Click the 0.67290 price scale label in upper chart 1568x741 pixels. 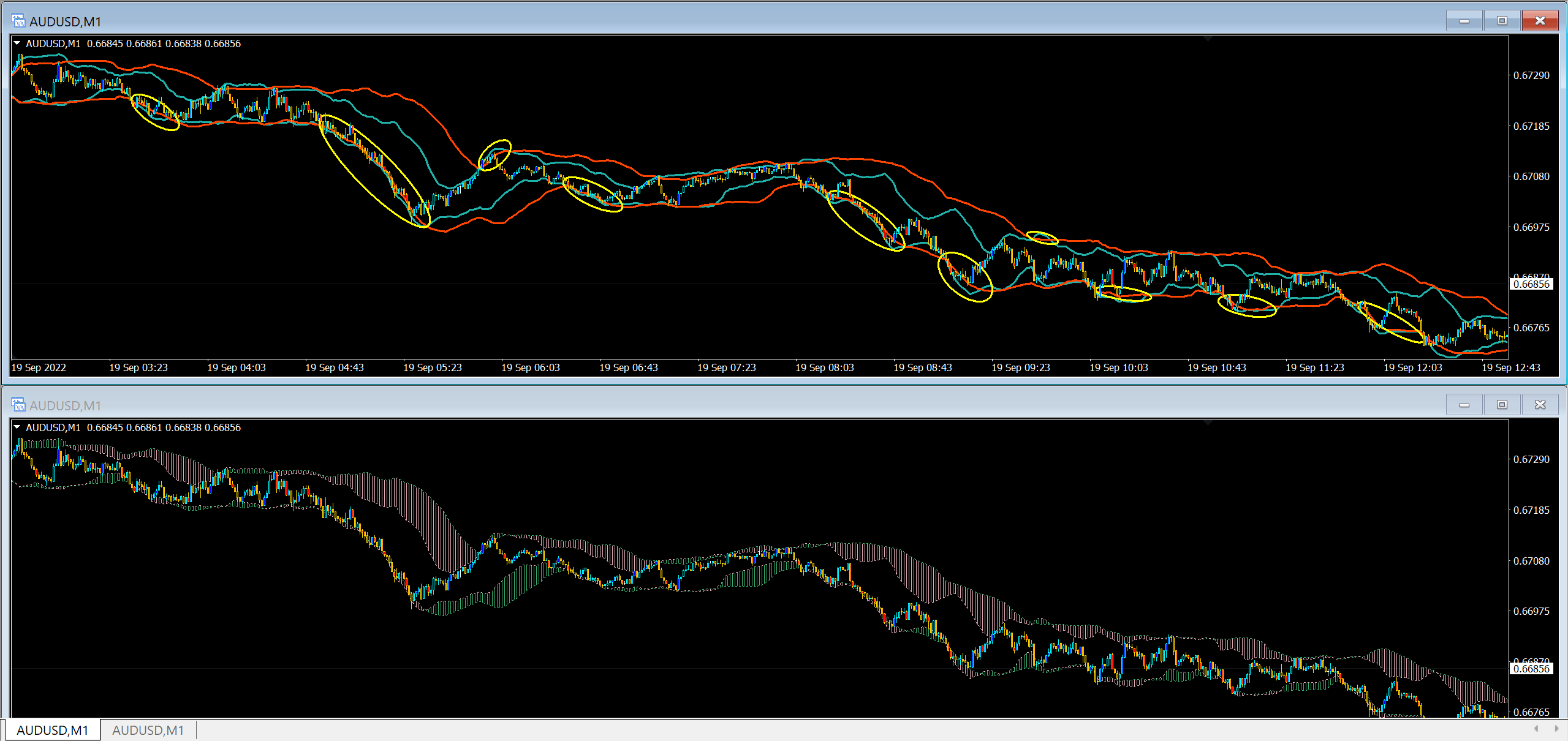tap(1531, 75)
